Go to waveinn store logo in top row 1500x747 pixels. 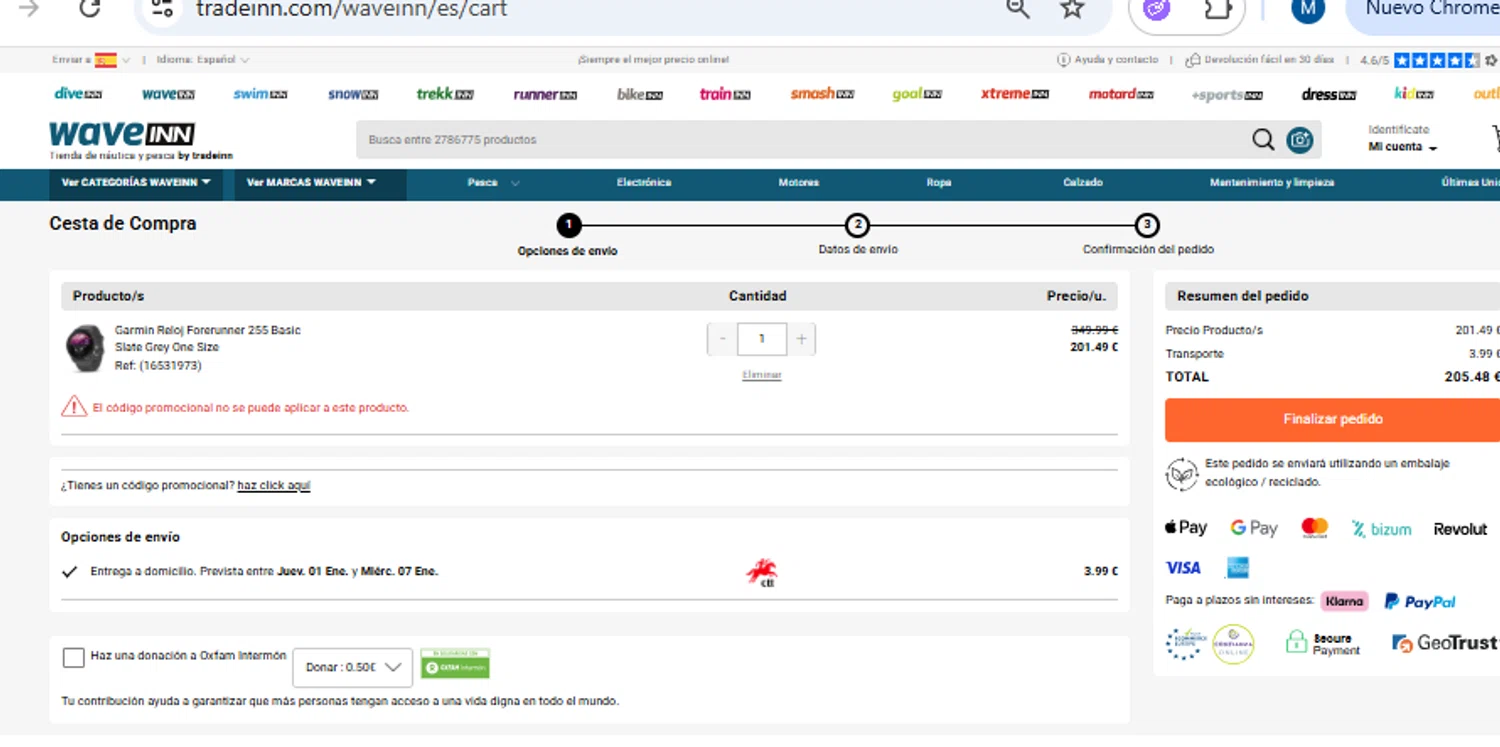click(x=168, y=94)
